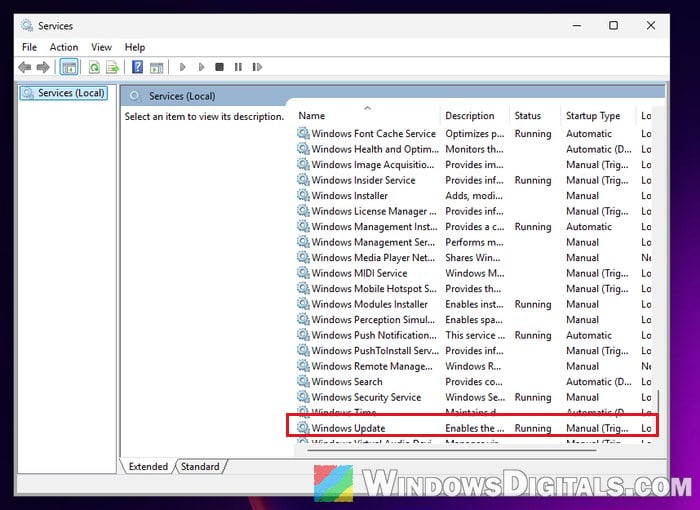700x510 pixels.
Task: Click the Export List toolbar icon
Action: 112,67
